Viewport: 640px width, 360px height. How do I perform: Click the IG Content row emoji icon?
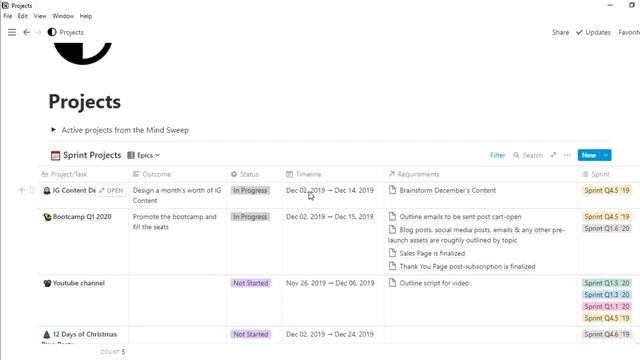[47, 191]
